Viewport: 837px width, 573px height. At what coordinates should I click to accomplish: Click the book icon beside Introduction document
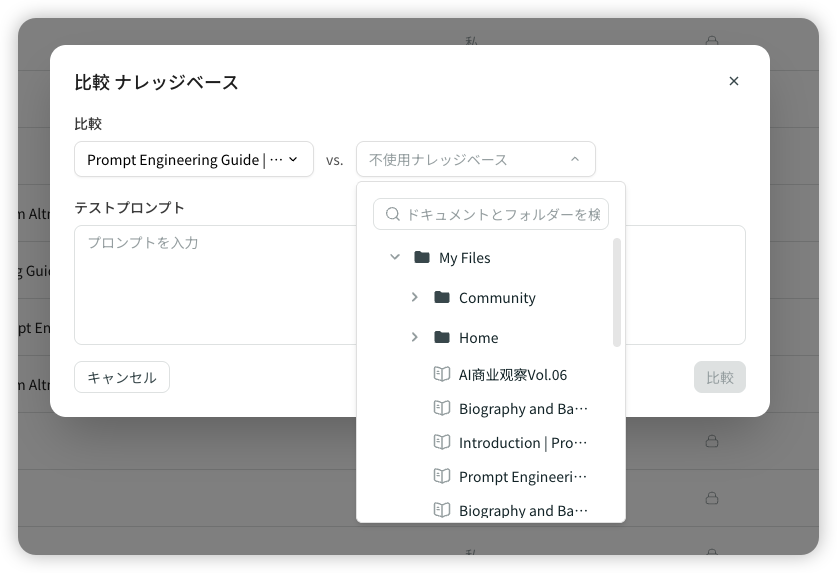point(442,442)
